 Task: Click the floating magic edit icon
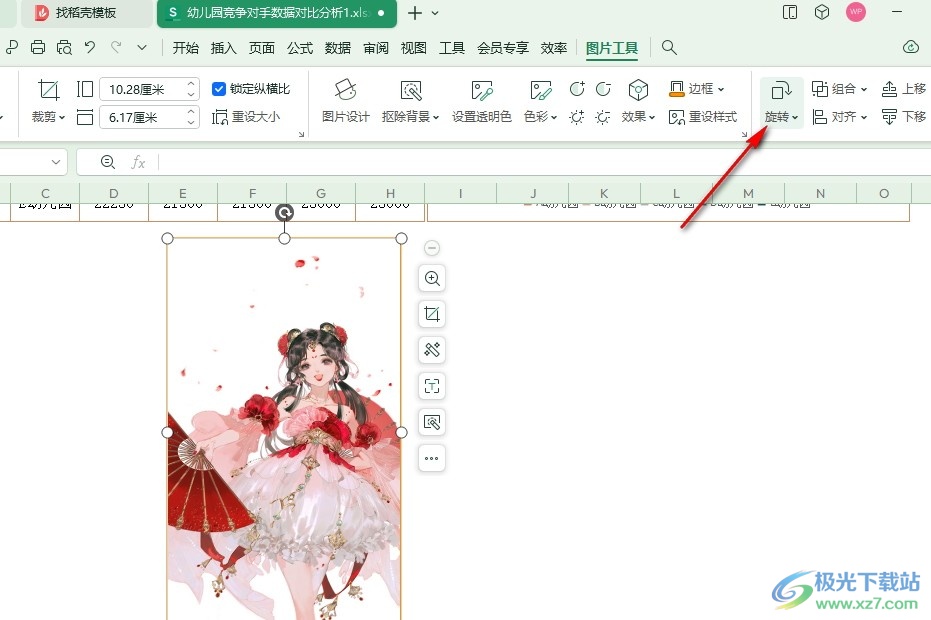(x=432, y=350)
